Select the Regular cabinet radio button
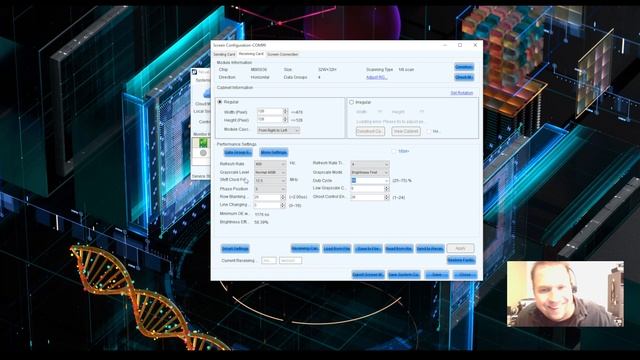640x360 pixels. (x=220, y=102)
